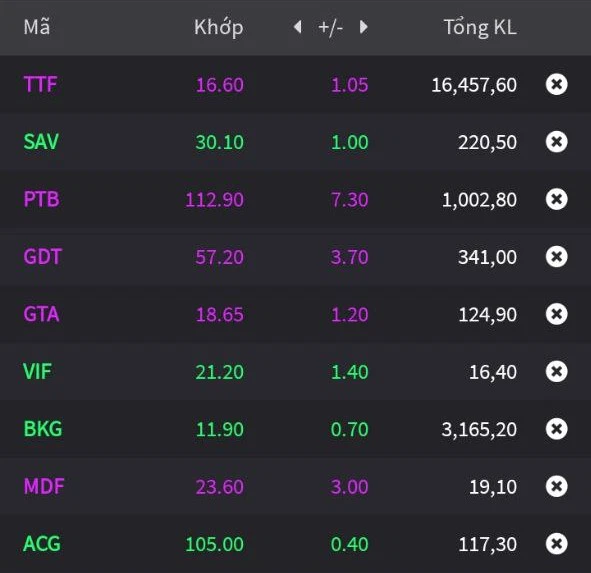Delete PTB from the list
The height and width of the screenshot is (573, 591).
[x=556, y=199]
